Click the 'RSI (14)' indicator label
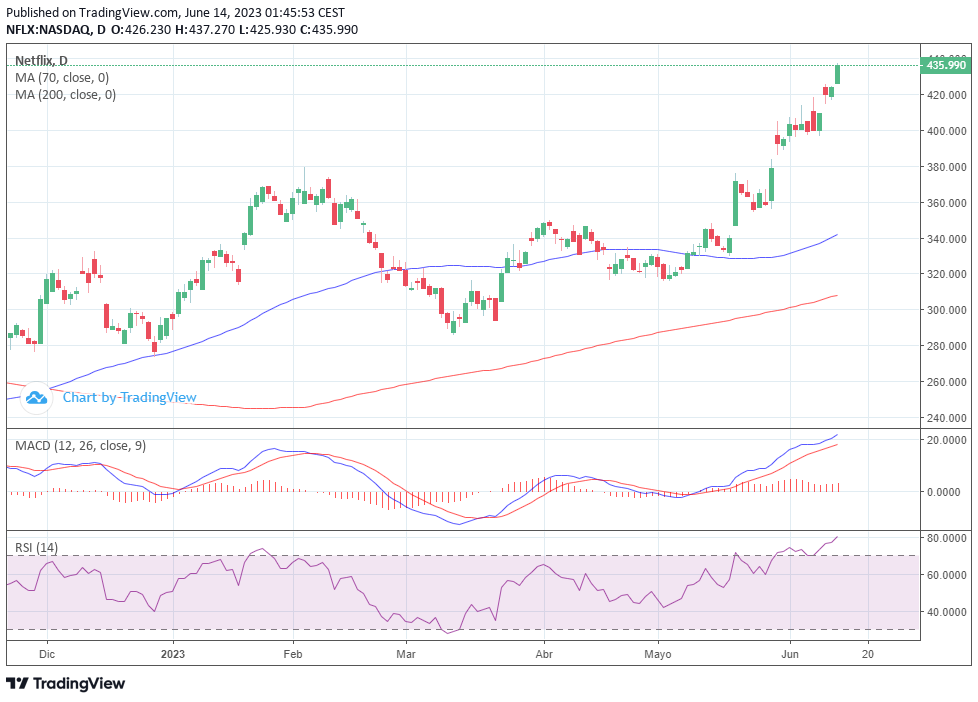 click(x=36, y=547)
